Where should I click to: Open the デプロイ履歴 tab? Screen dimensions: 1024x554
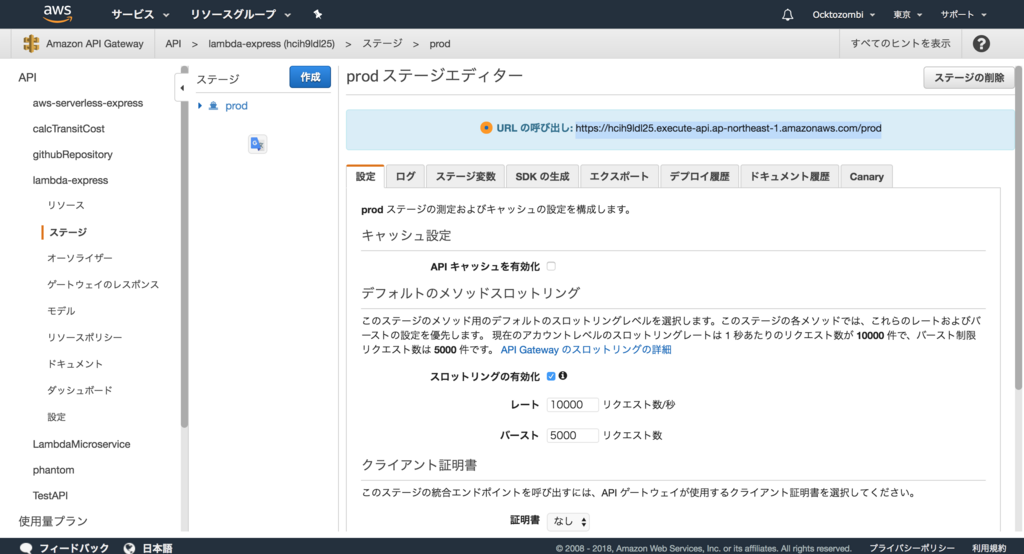point(699,176)
